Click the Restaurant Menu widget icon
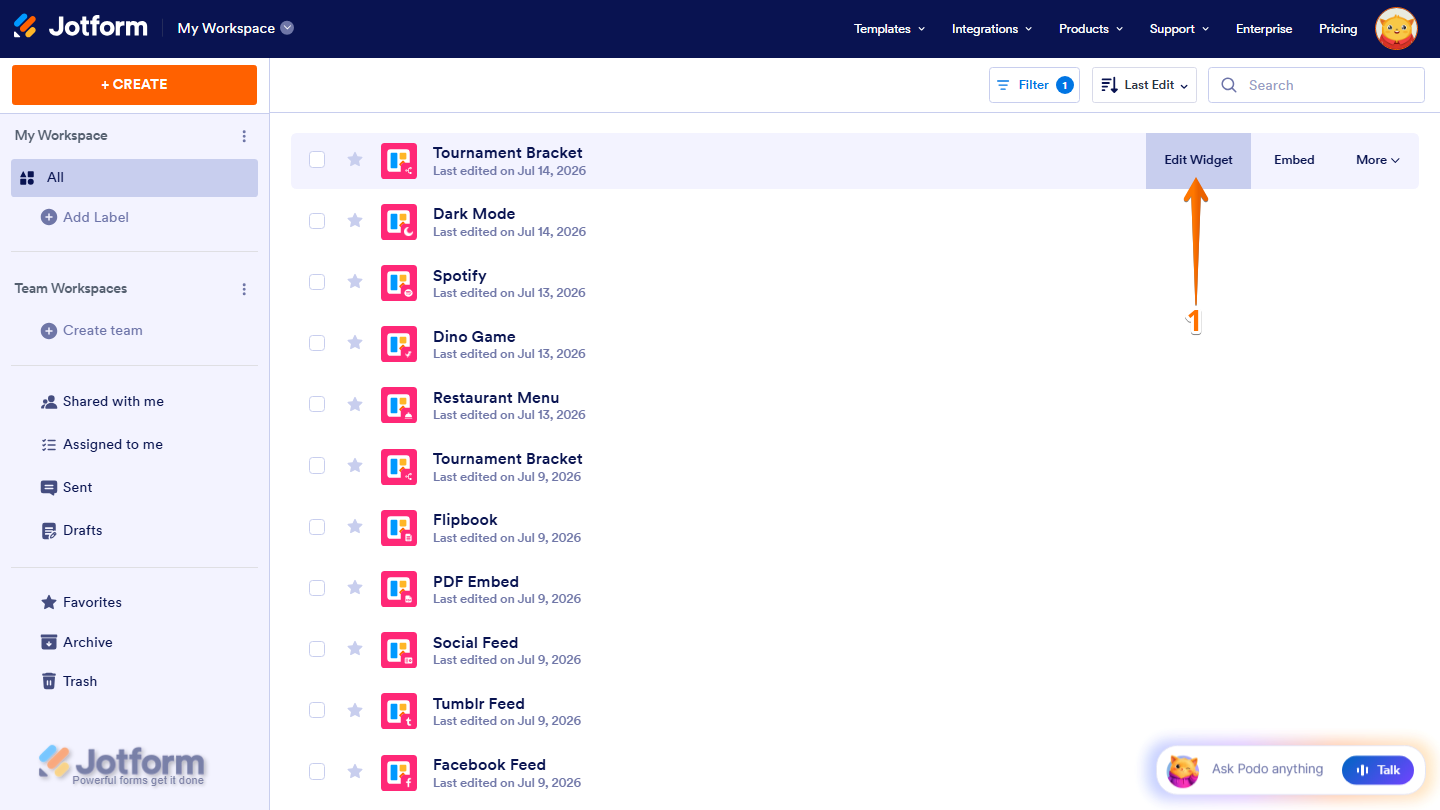The width and height of the screenshot is (1440, 810). (399, 405)
